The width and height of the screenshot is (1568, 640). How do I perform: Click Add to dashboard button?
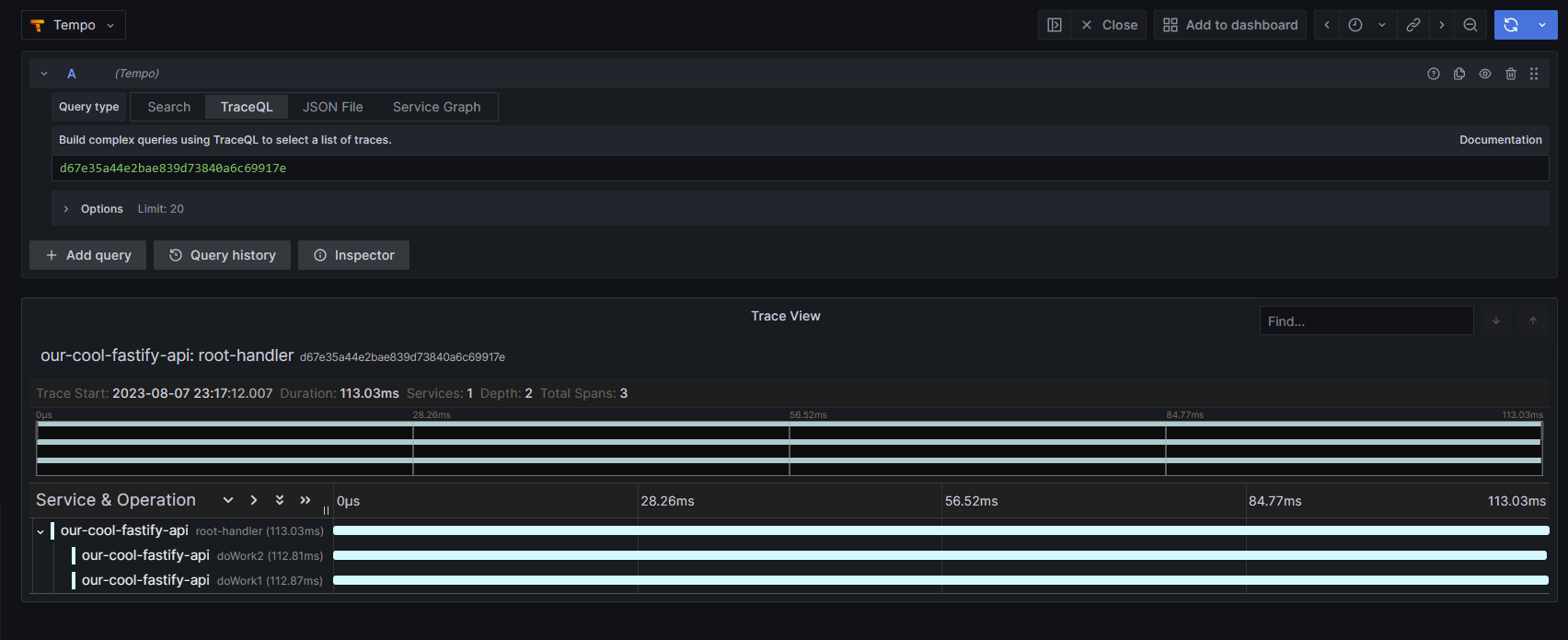1230,25
